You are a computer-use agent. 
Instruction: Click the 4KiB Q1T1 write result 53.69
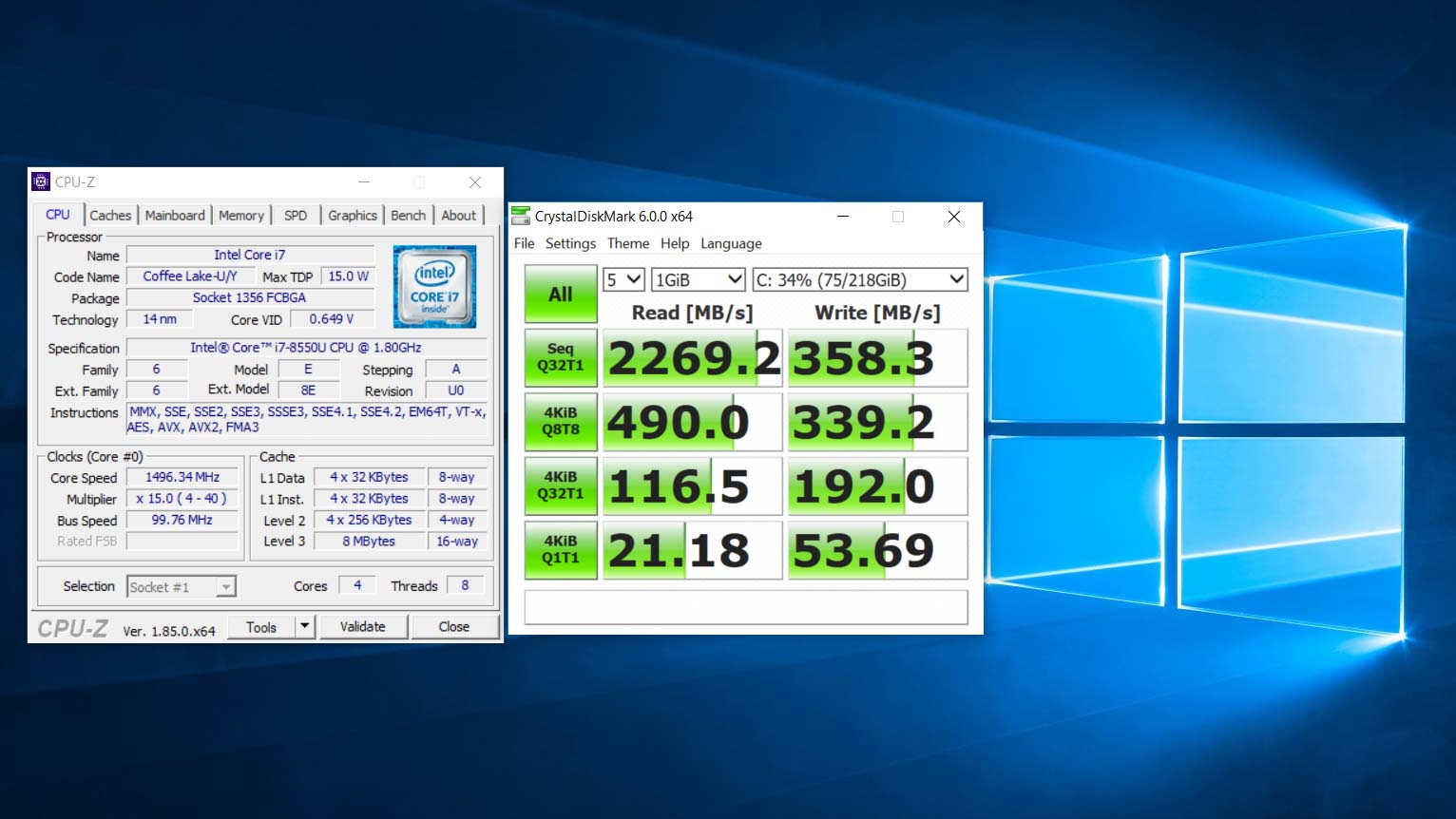[x=877, y=550]
